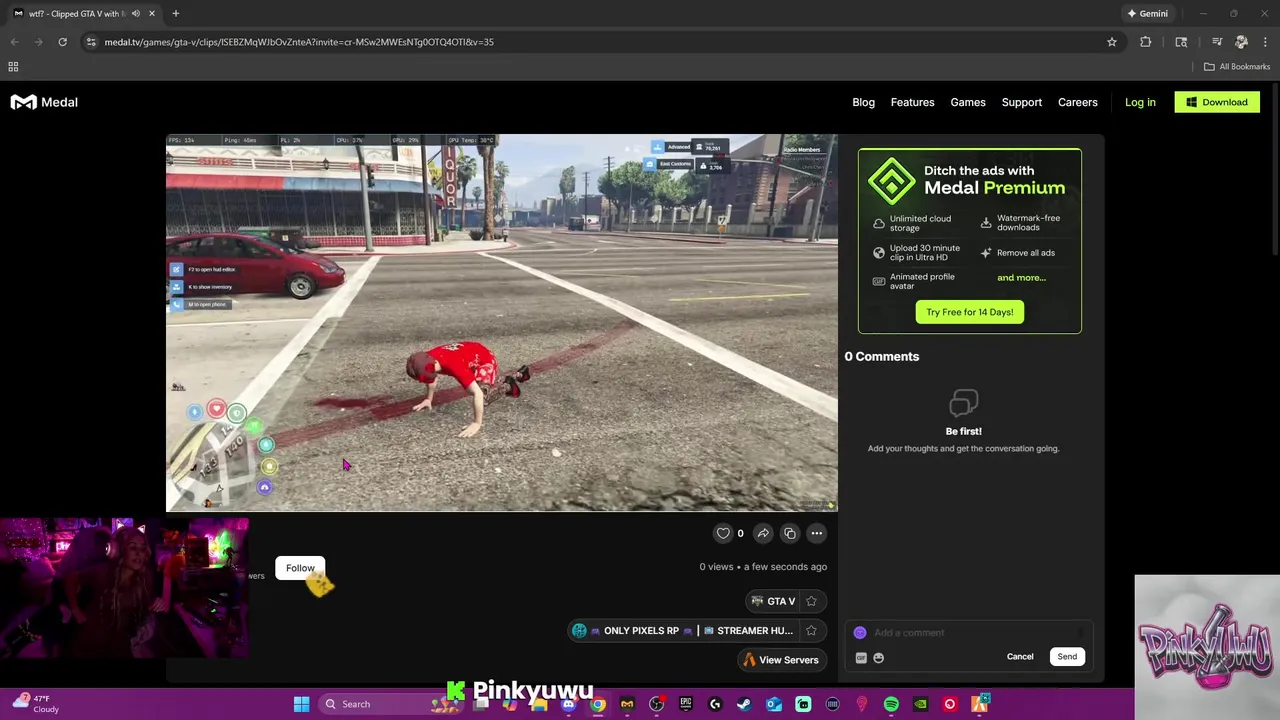
Task: Click Try Free for 14 Days
Action: tap(969, 312)
